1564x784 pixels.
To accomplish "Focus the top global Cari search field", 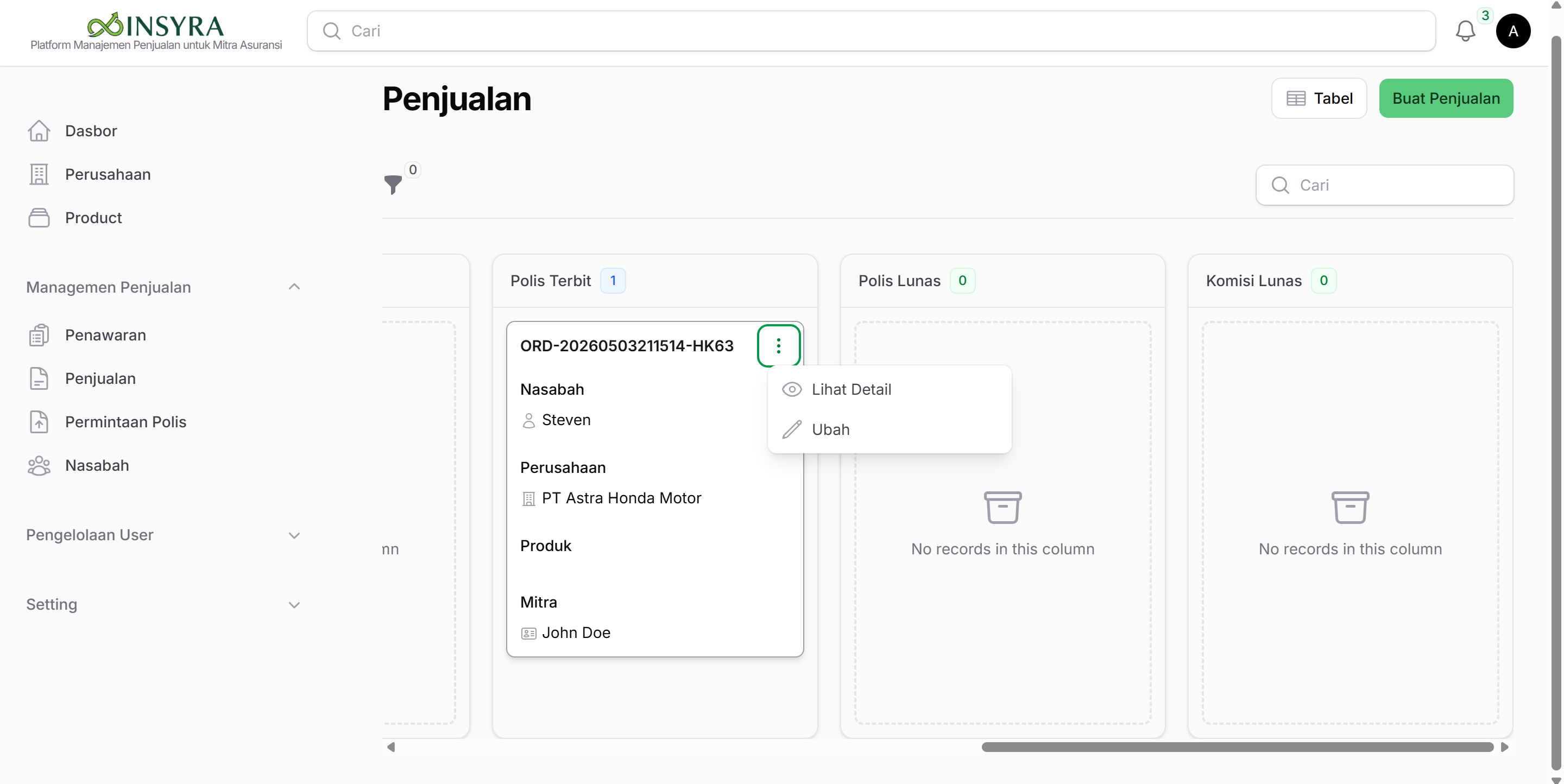I will 871,31.
